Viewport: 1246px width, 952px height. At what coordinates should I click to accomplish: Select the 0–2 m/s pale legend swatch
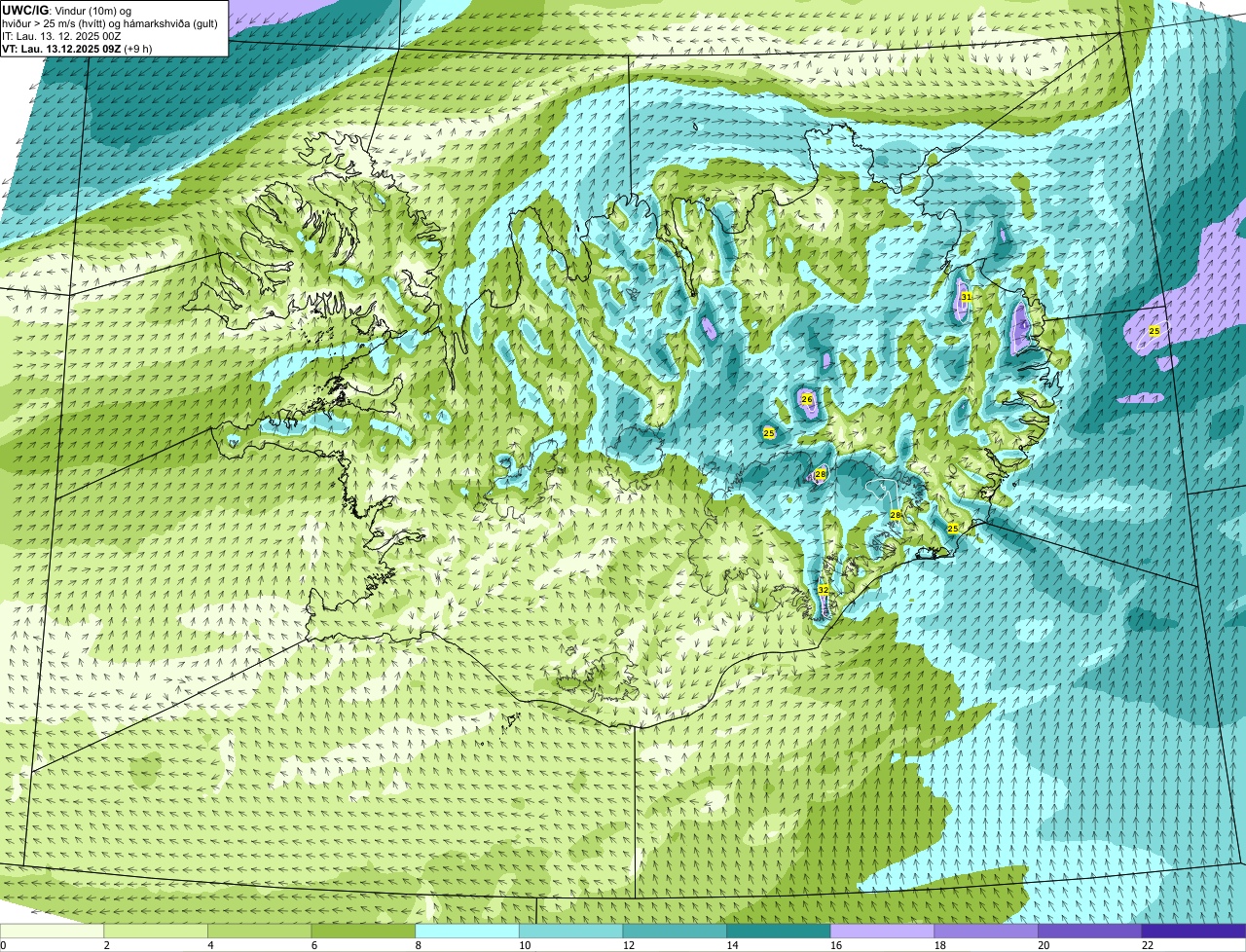tap(52, 931)
